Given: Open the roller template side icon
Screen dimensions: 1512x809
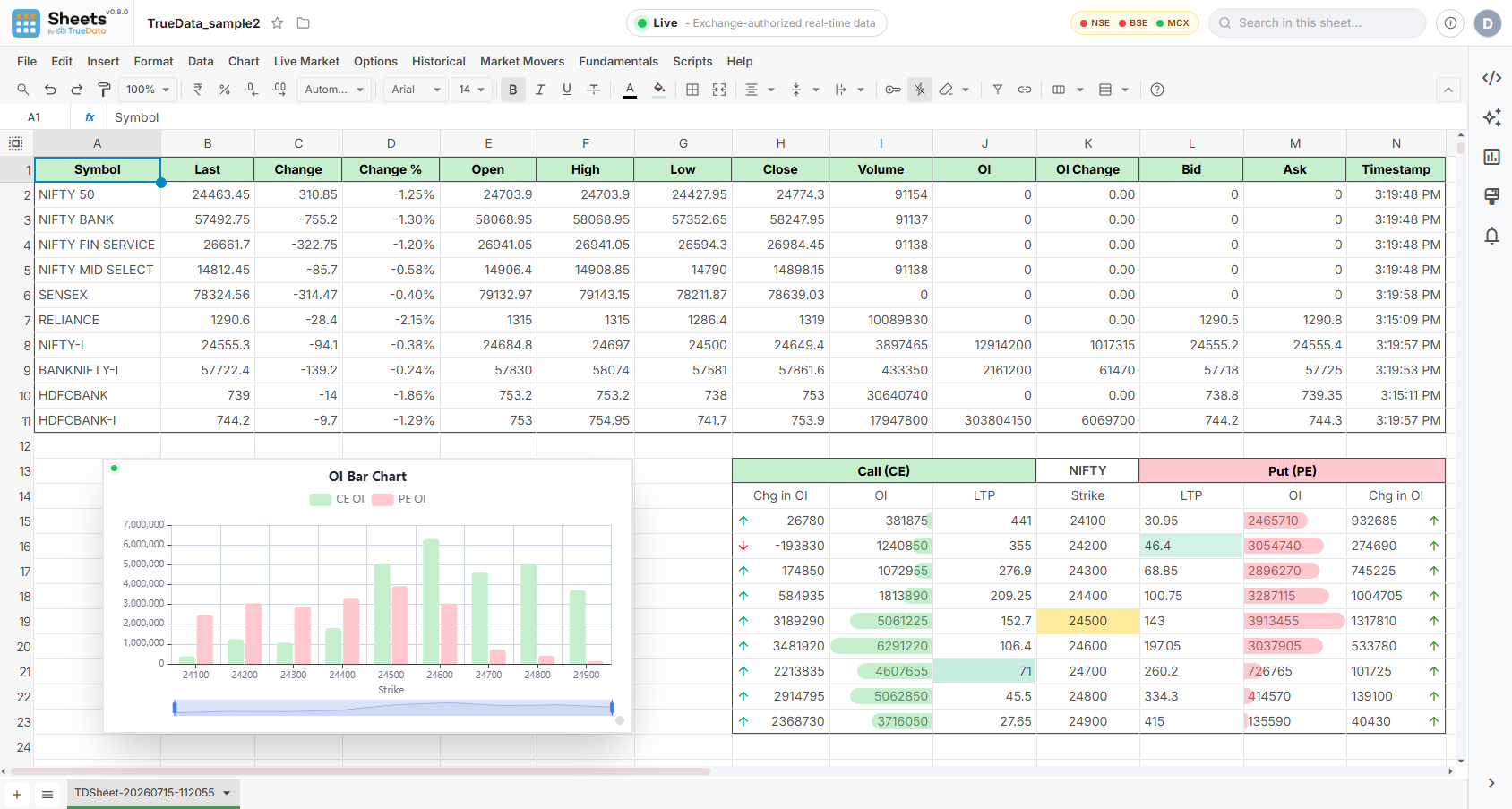Looking at the screenshot, I should (x=1491, y=196).
